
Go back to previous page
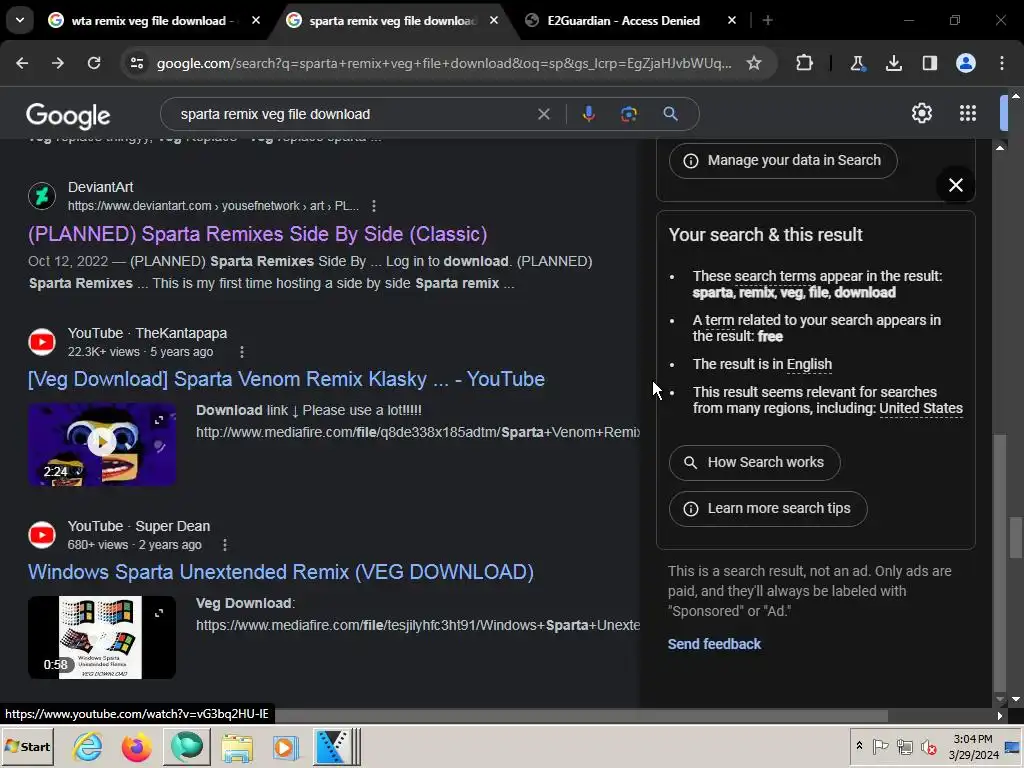[x=22, y=63]
